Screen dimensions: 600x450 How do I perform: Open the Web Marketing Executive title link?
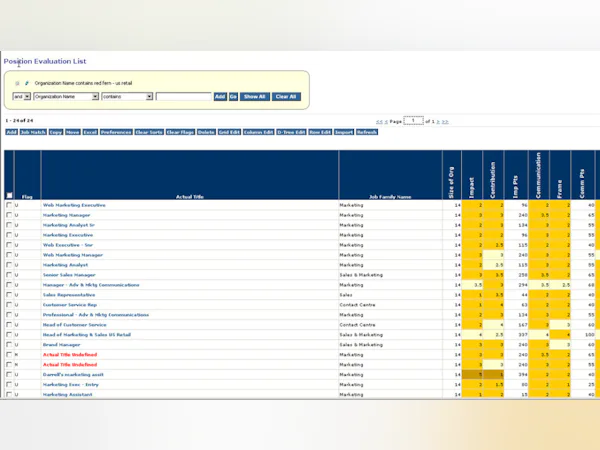point(74,205)
